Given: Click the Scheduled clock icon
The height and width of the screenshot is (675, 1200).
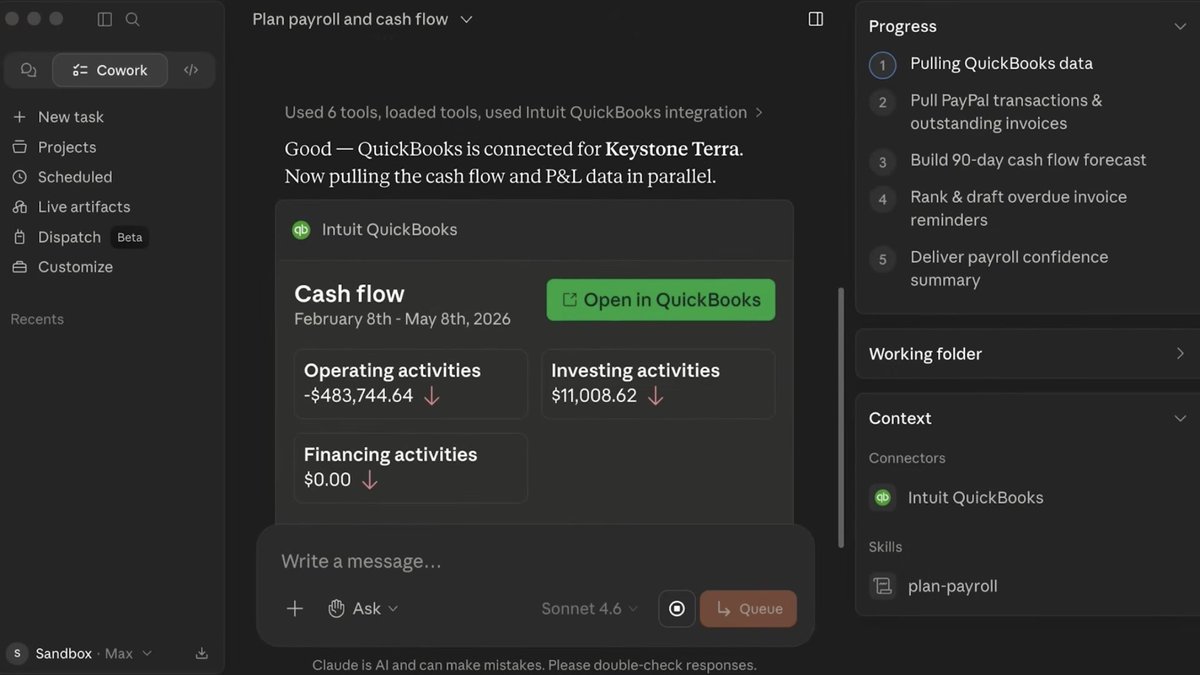Looking at the screenshot, I should [19, 177].
